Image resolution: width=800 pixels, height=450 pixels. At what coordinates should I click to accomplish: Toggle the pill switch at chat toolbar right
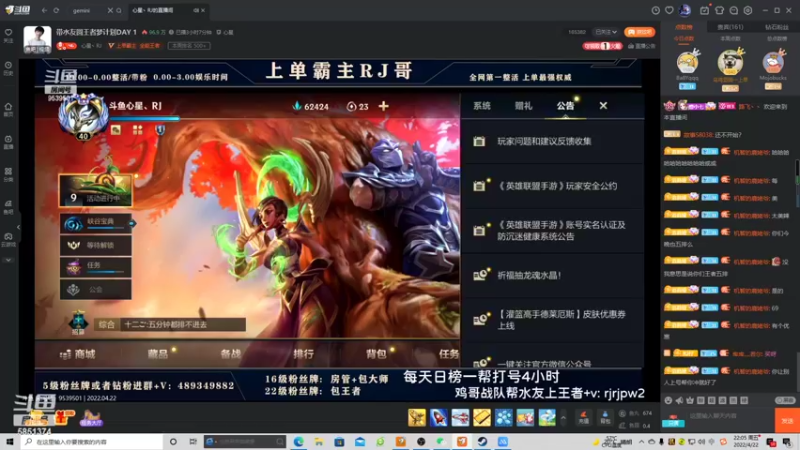tap(785, 401)
